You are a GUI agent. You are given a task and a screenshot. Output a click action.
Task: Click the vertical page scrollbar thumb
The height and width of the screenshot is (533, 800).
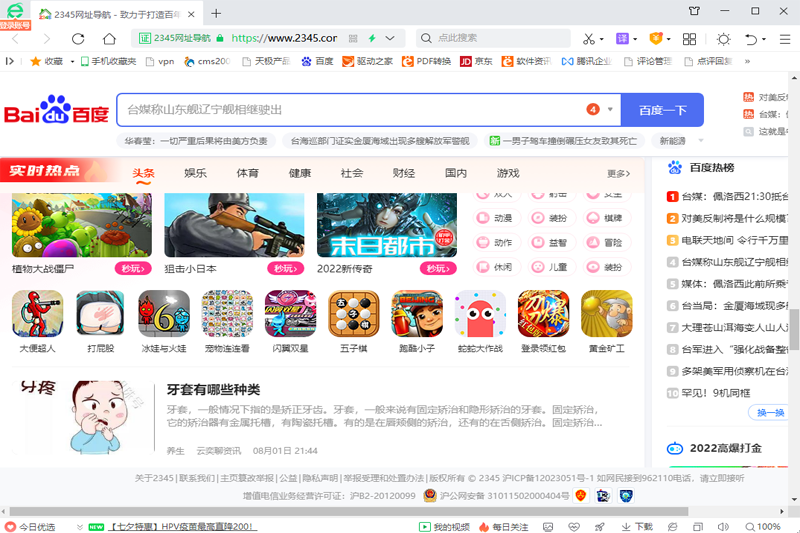[794, 328]
